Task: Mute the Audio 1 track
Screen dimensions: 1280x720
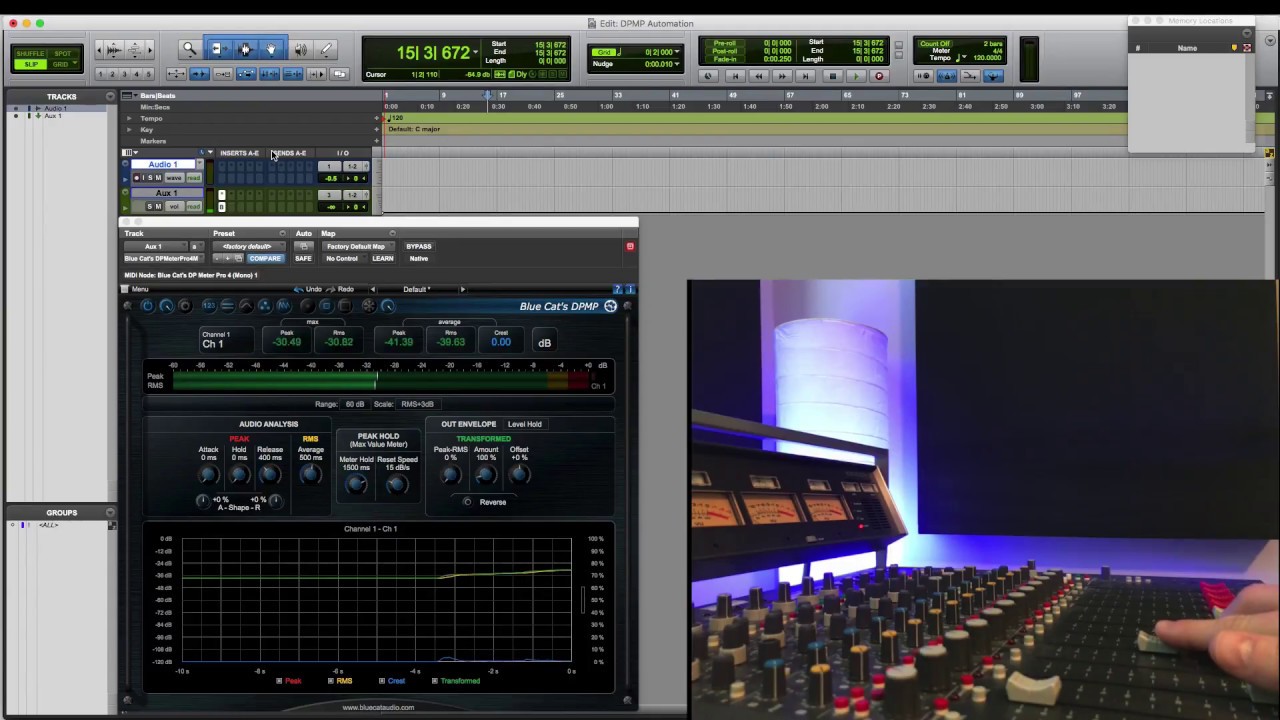Action: click(x=157, y=178)
